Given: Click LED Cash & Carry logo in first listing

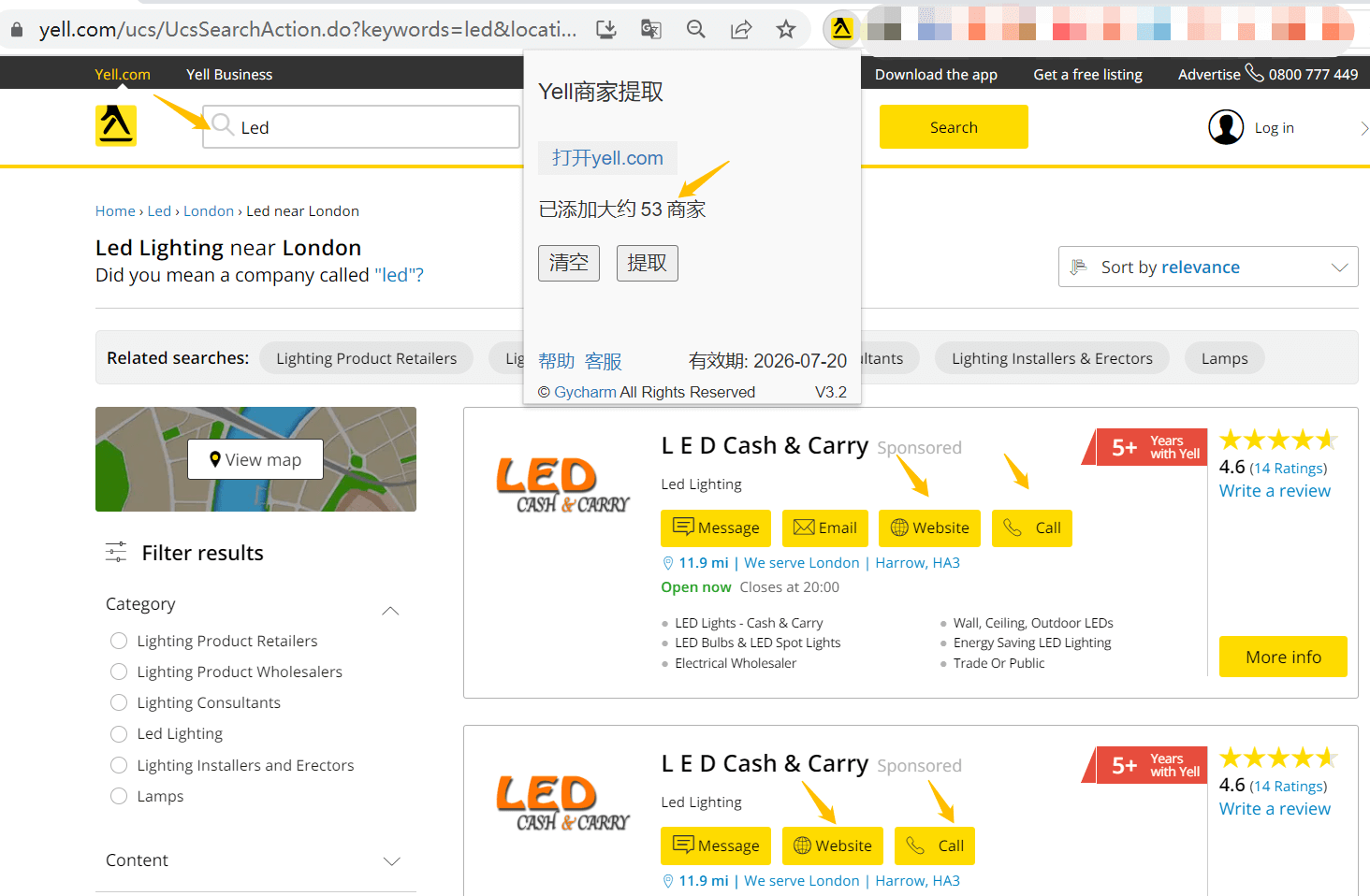Looking at the screenshot, I should tap(562, 485).
